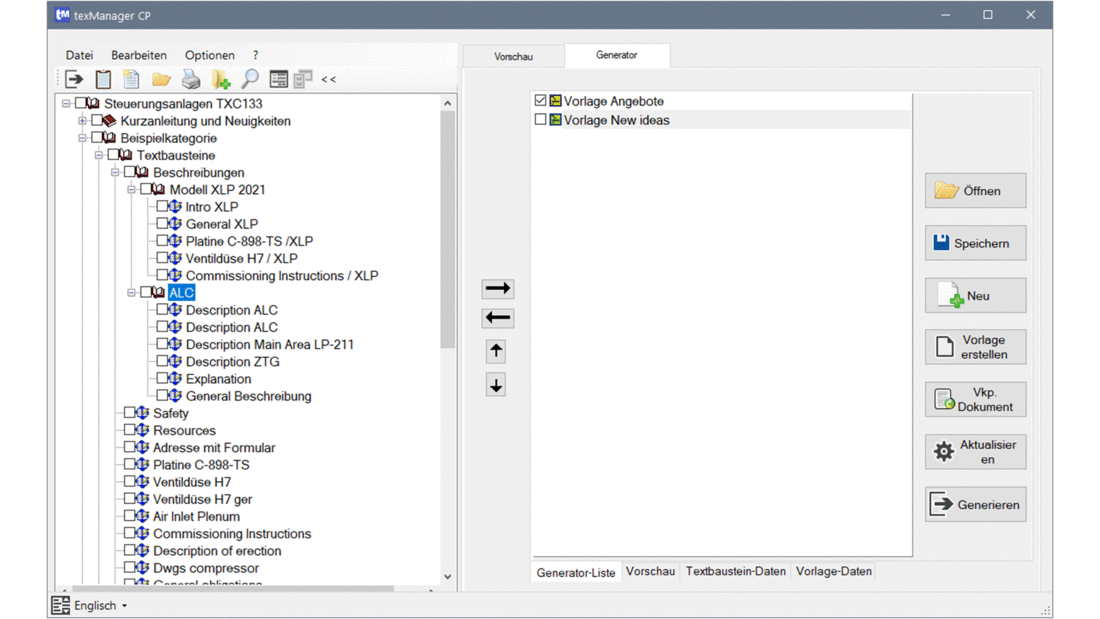The height and width of the screenshot is (619, 1100).
Task: Check the checkbox next to Safety
Action: (128, 413)
